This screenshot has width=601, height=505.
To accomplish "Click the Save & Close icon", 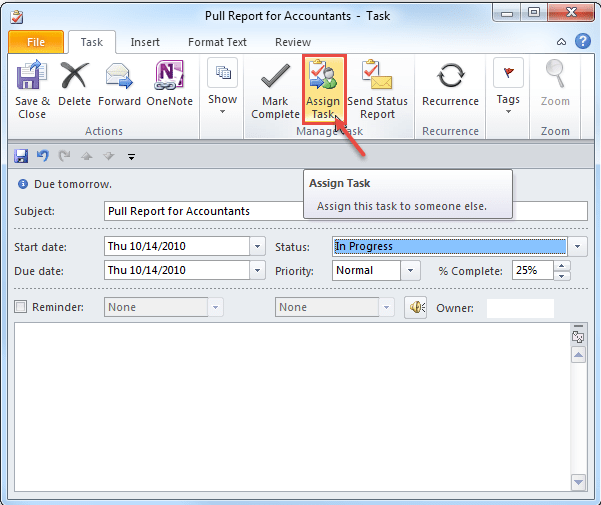I will 32,90.
